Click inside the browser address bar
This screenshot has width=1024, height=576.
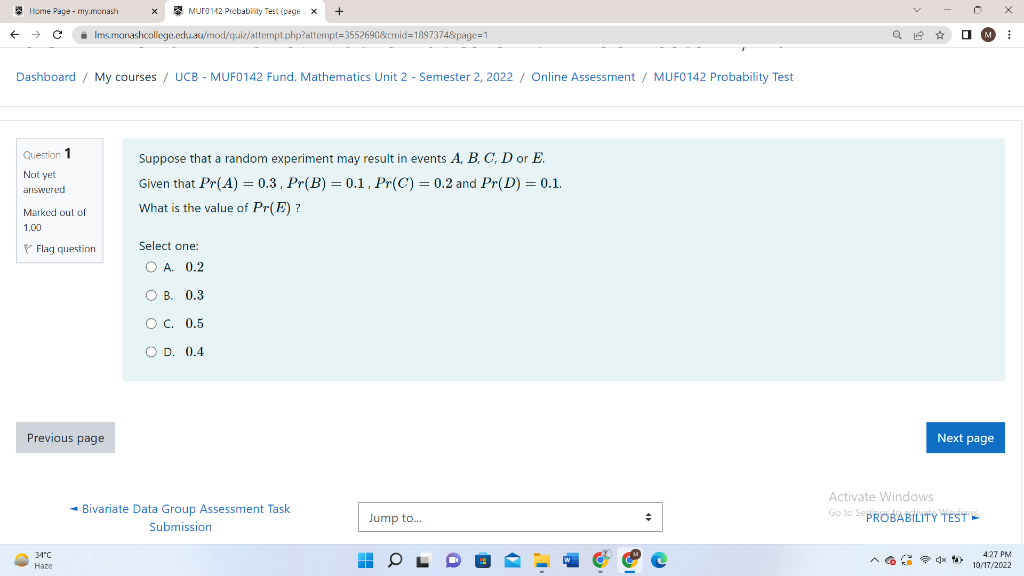coord(300,32)
